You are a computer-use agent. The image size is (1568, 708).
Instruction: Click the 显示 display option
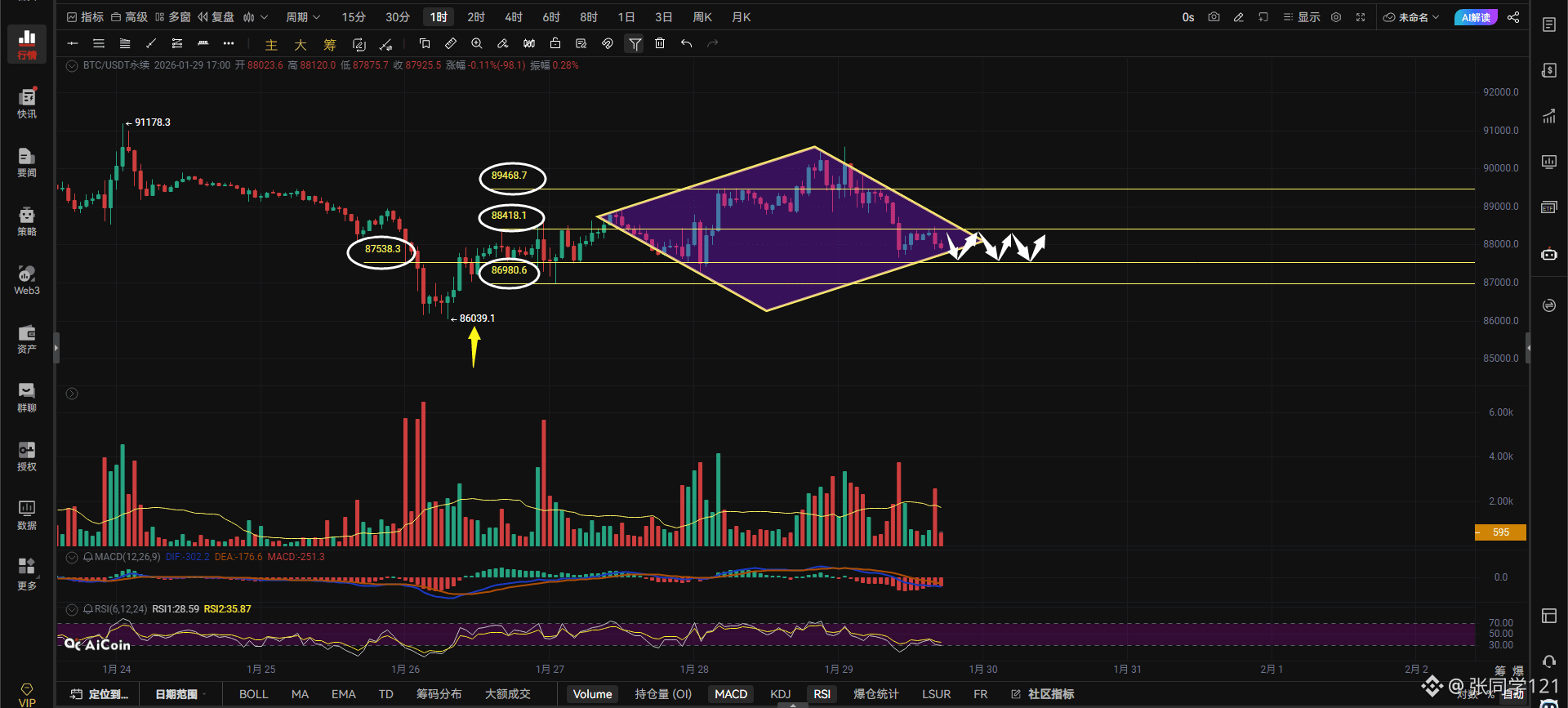pyautogui.click(x=1302, y=17)
